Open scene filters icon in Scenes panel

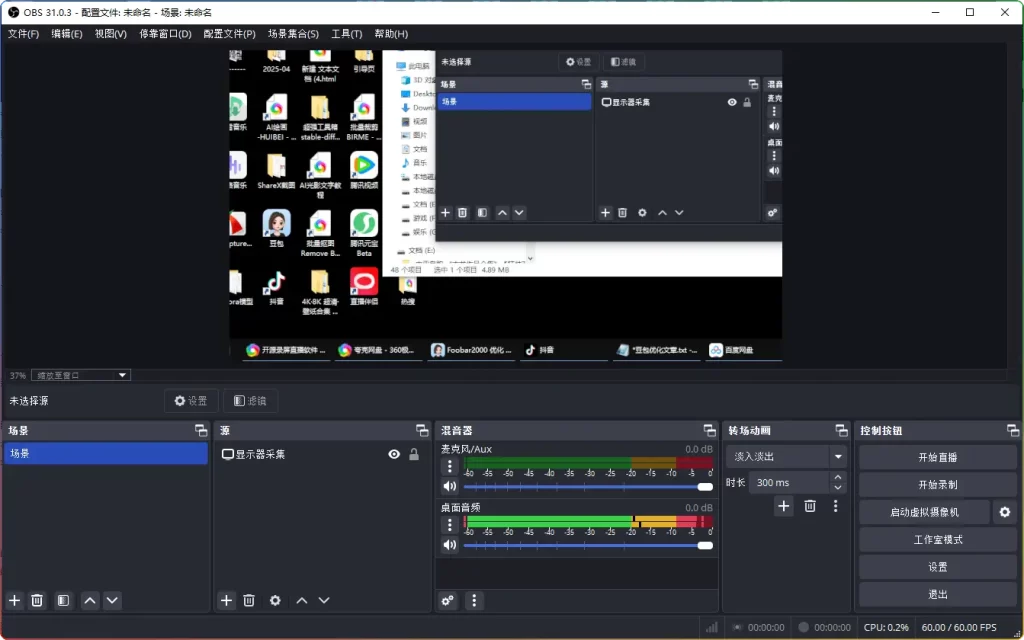(x=63, y=600)
